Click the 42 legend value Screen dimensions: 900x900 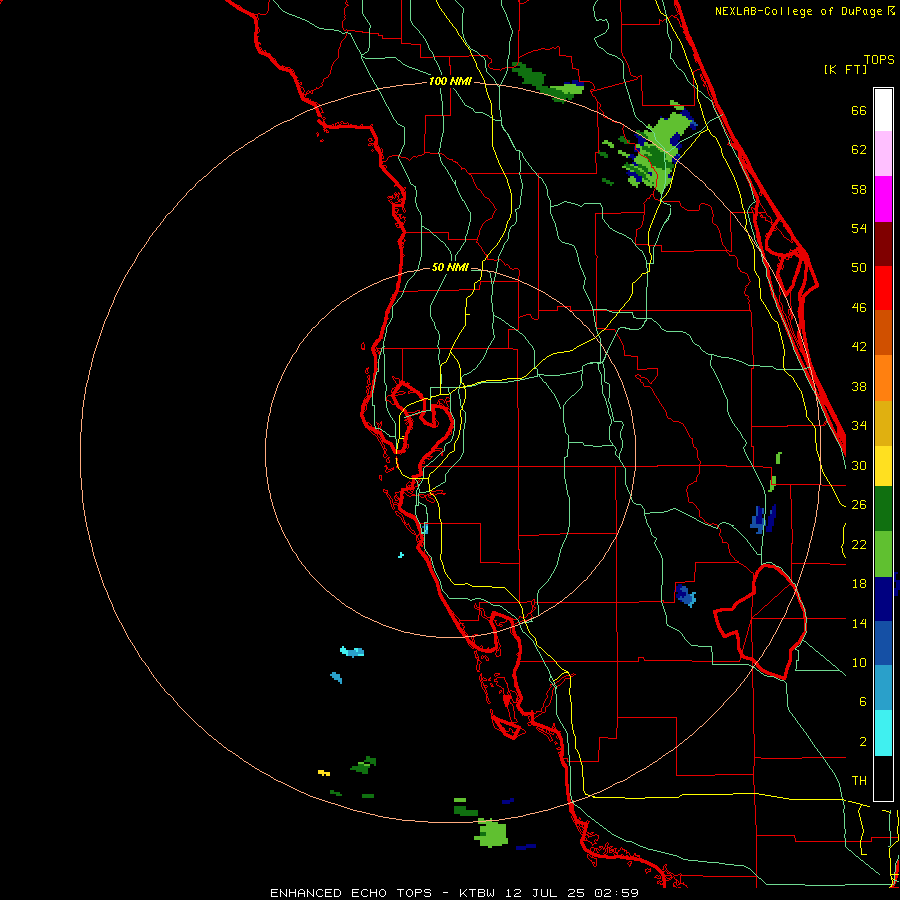(x=859, y=347)
